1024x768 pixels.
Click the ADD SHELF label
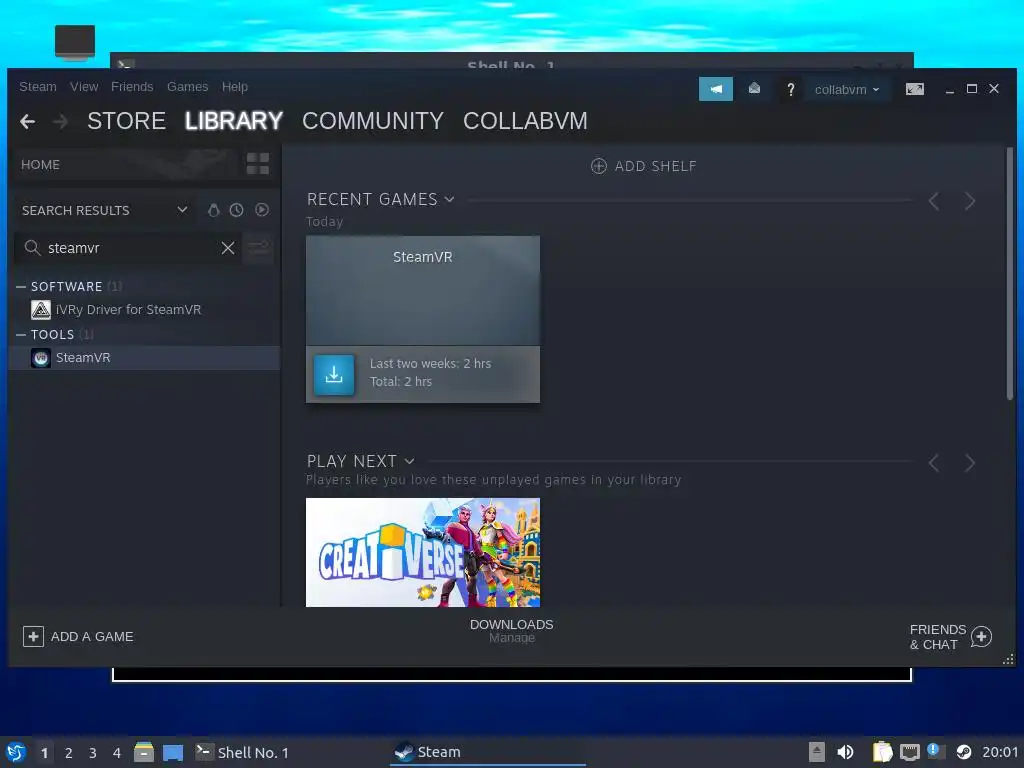656,167
